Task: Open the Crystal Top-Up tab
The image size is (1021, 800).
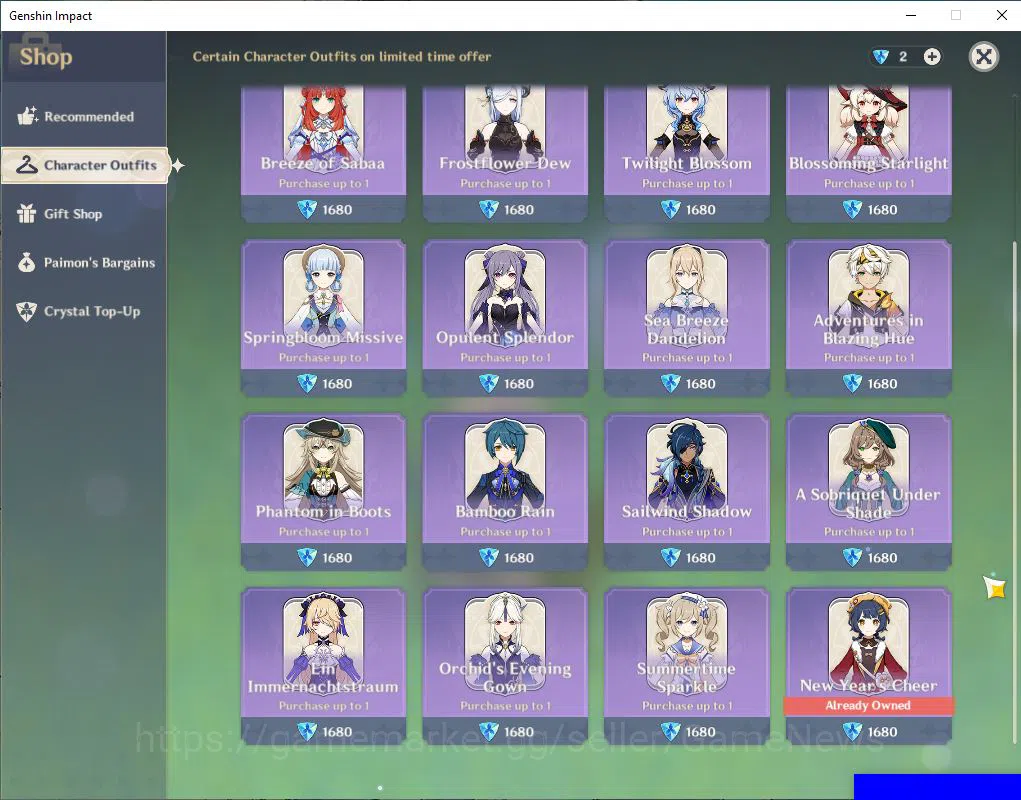Action: (83, 311)
